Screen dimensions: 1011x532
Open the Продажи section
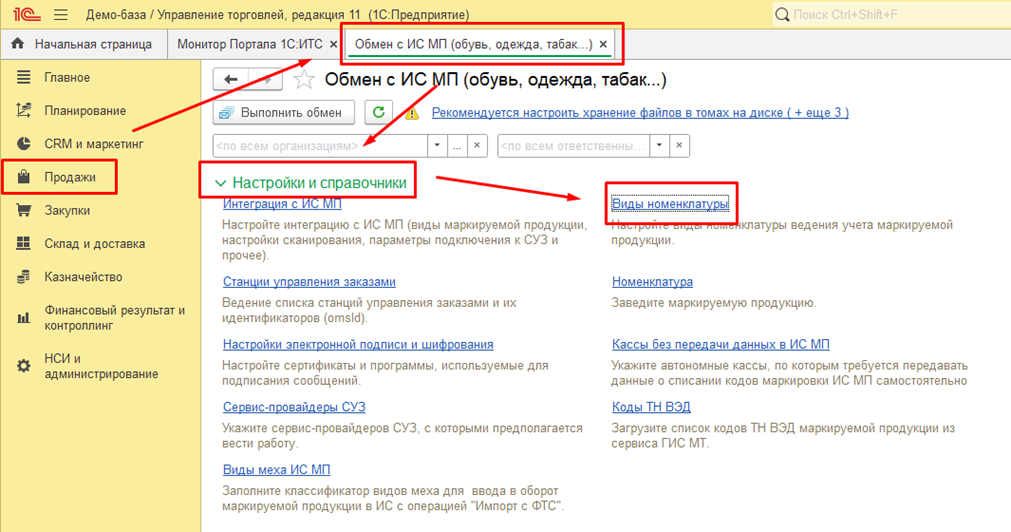(70, 177)
